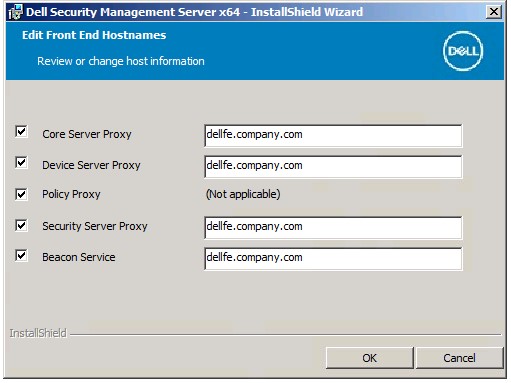Viewport: 511px width, 383px height.
Task: Click the Beacon Service hostname field
Action: pos(333,259)
